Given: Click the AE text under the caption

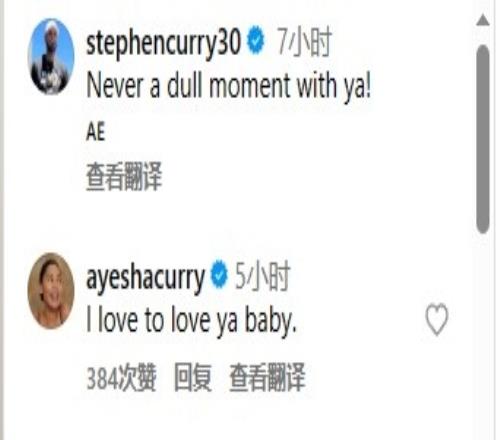Looking at the screenshot, I should (x=96, y=131).
